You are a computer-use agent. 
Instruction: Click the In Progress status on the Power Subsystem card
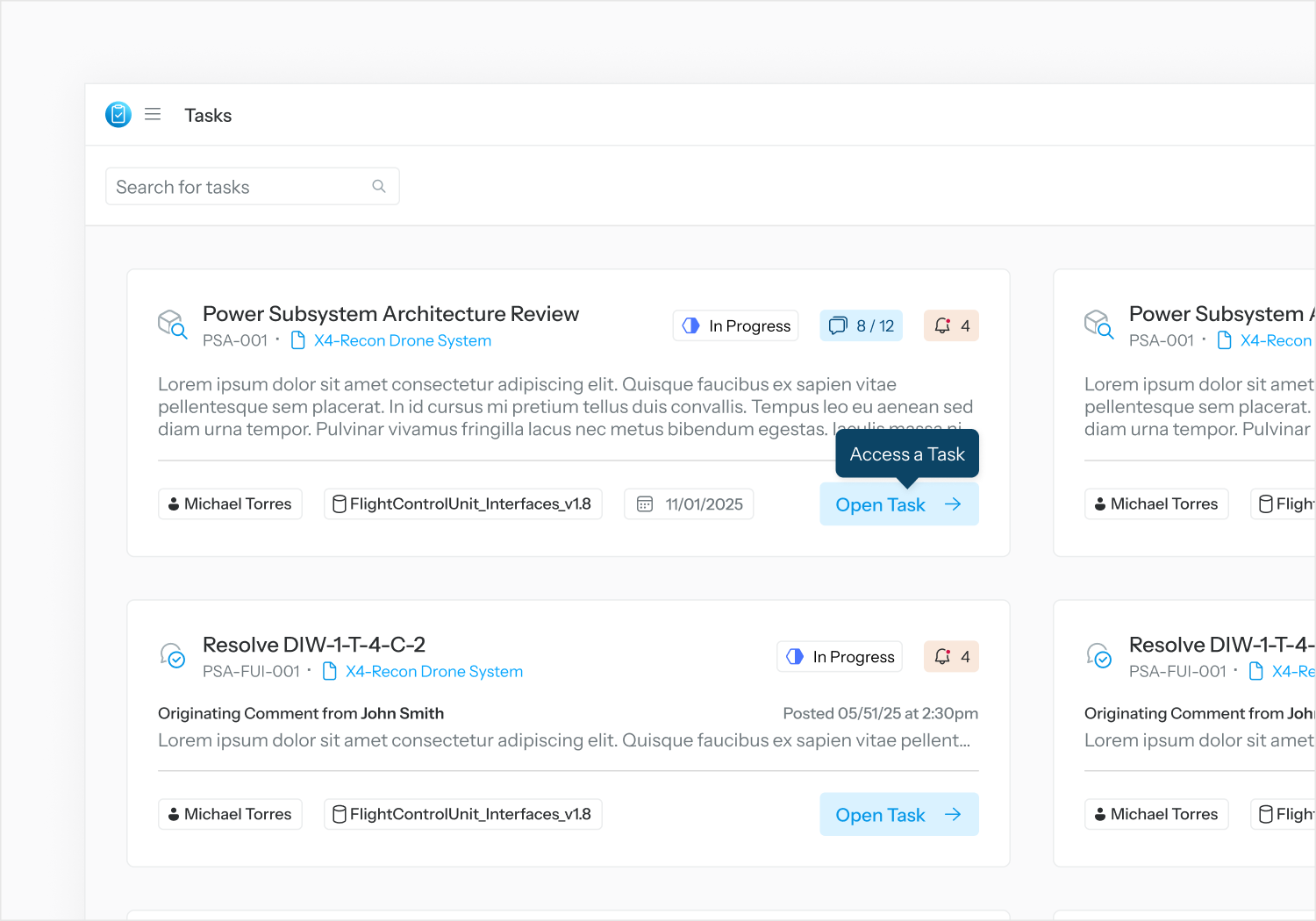(735, 325)
